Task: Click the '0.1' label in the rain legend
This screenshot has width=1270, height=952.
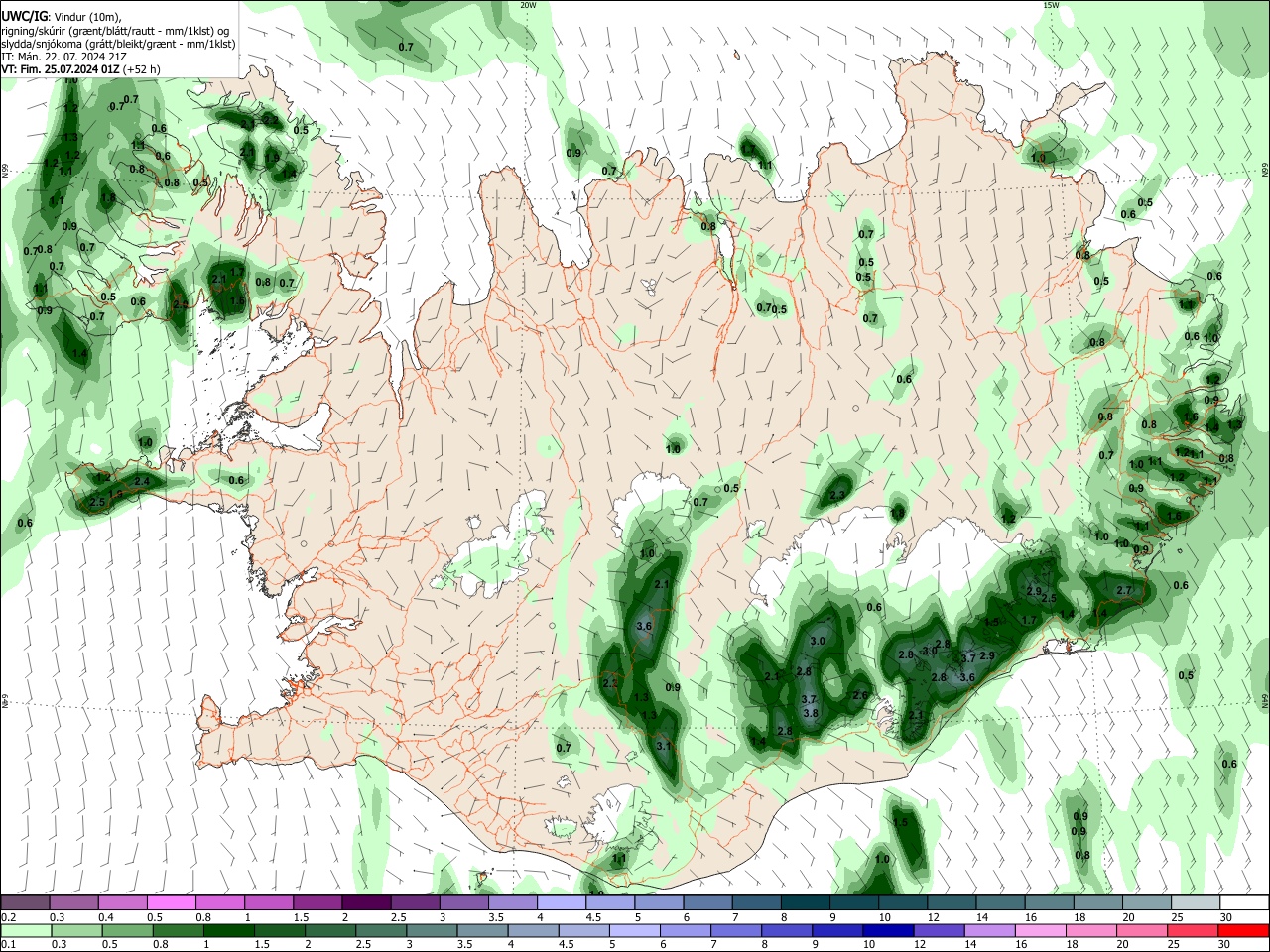Action: (x=8, y=944)
